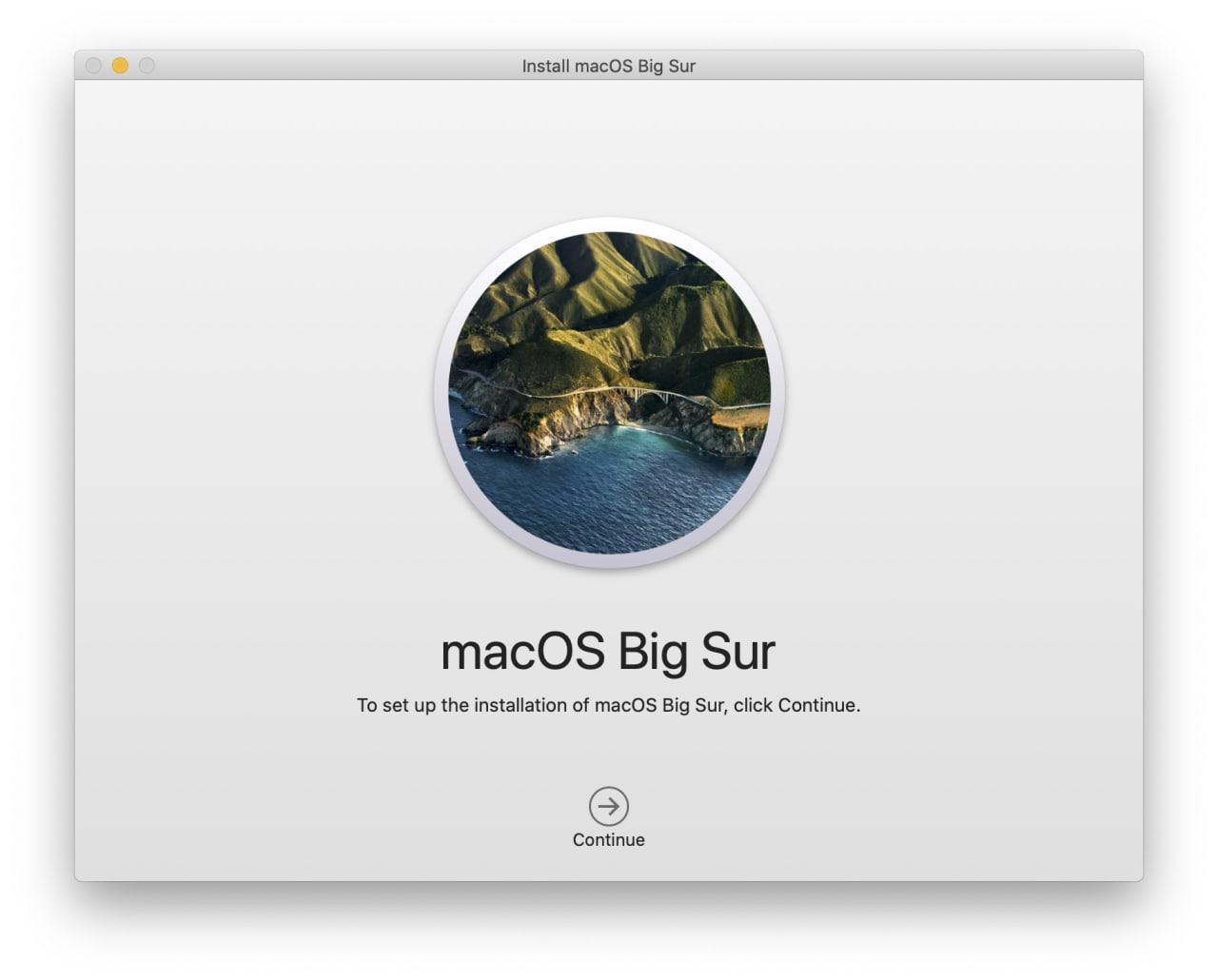Click the silver ring bordering the round artwork
Screen dimensions: 1218x980
(442, 392)
